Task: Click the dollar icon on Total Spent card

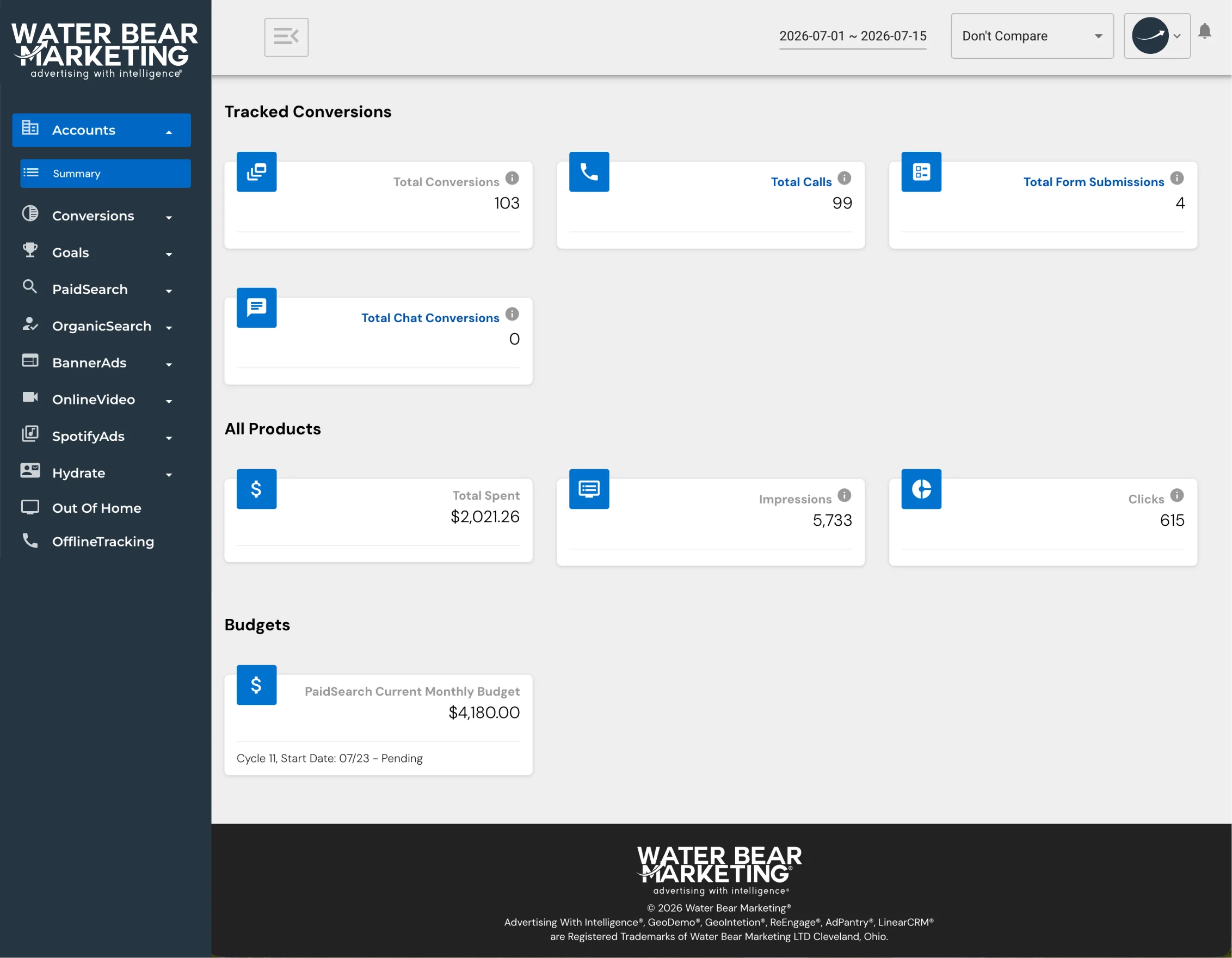Action: point(257,489)
